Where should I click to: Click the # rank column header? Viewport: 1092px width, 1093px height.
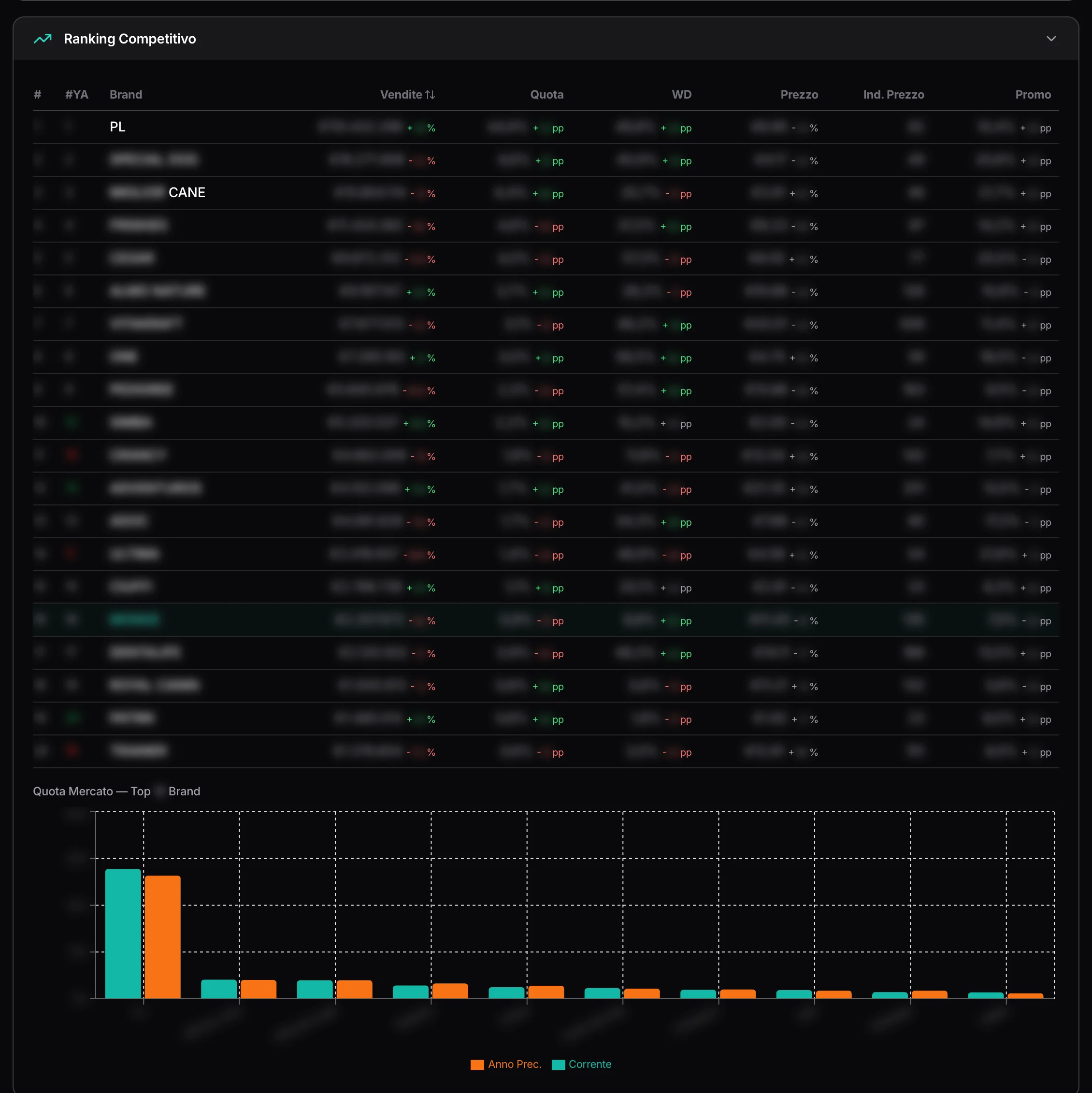pyautogui.click(x=37, y=95)
